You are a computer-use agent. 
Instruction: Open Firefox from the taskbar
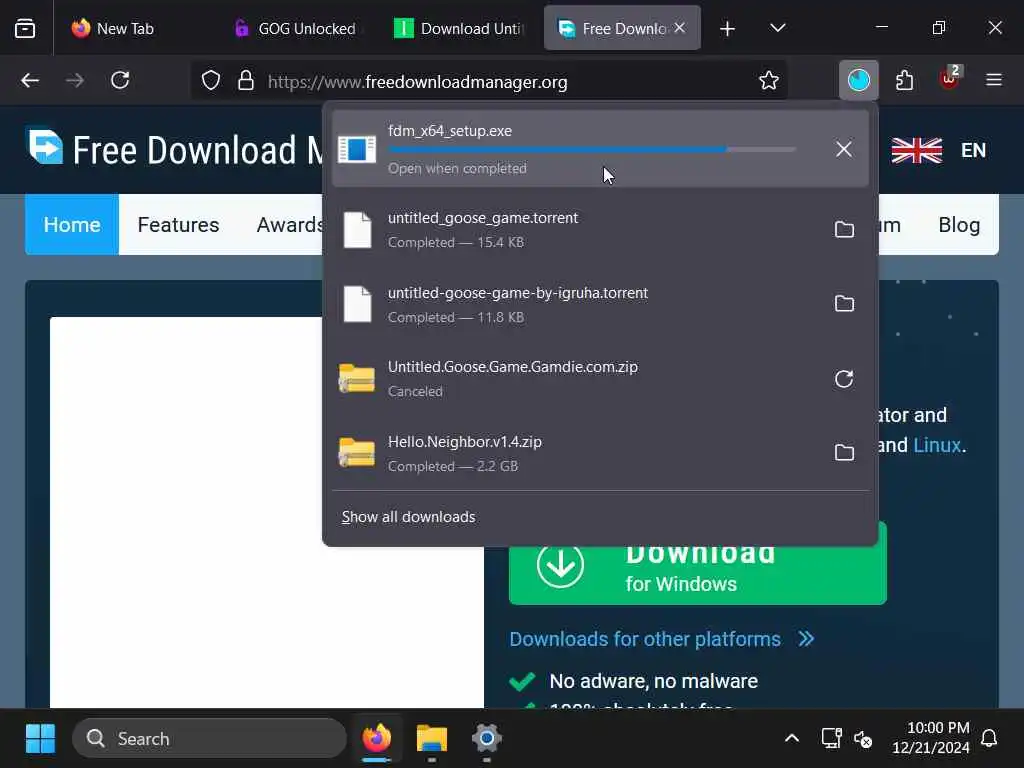(376, 739)
